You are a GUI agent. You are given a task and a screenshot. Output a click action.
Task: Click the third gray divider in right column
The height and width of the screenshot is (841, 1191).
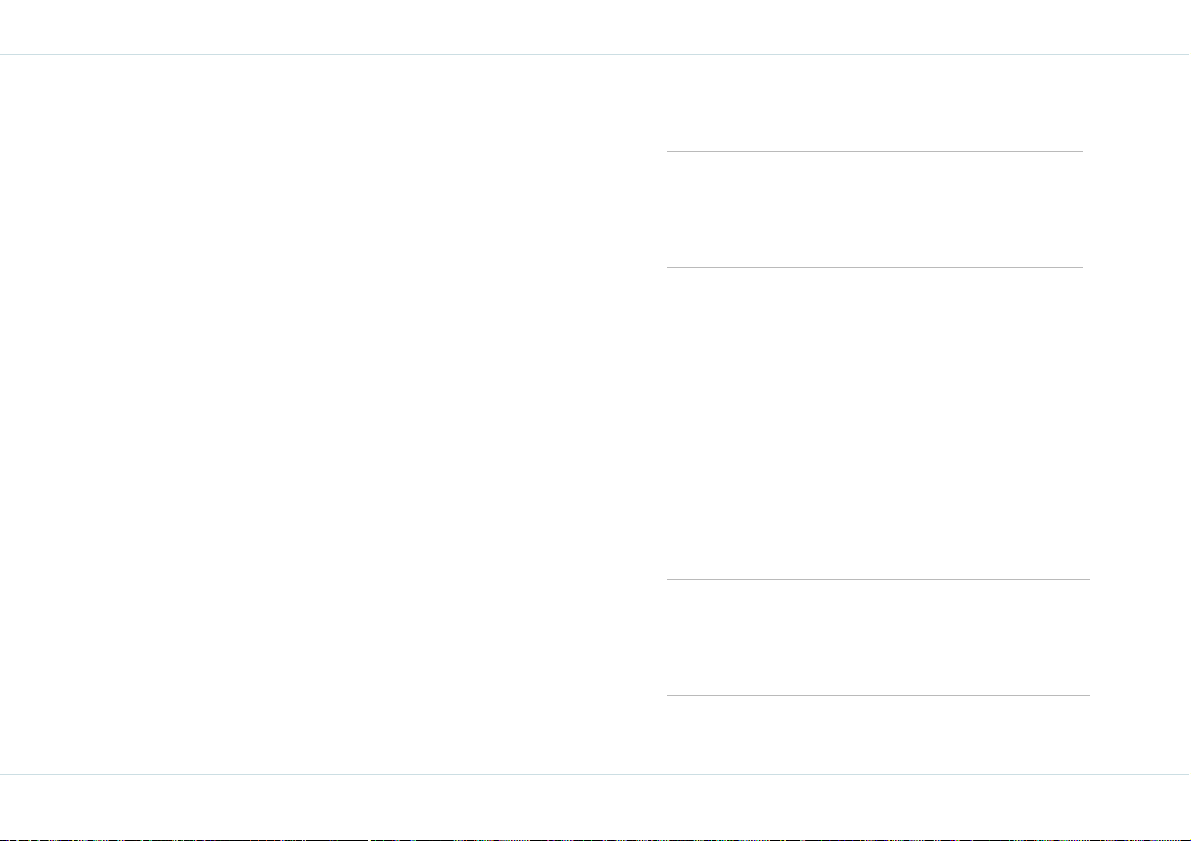click(x=878, y=580)
